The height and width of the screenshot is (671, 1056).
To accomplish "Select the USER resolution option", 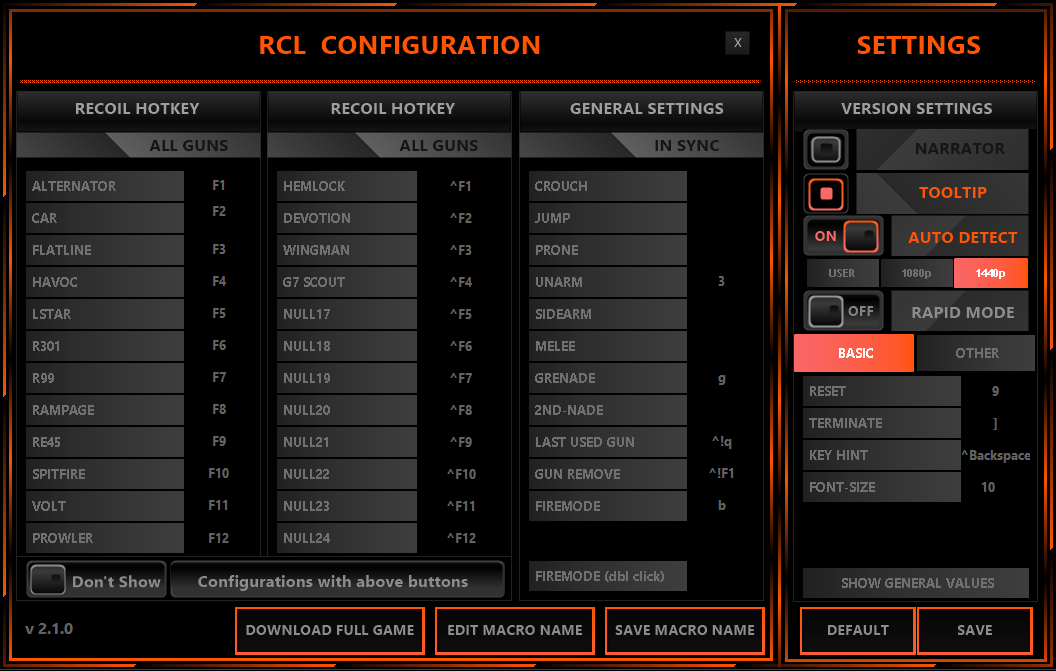I will [x=842, y=273].
